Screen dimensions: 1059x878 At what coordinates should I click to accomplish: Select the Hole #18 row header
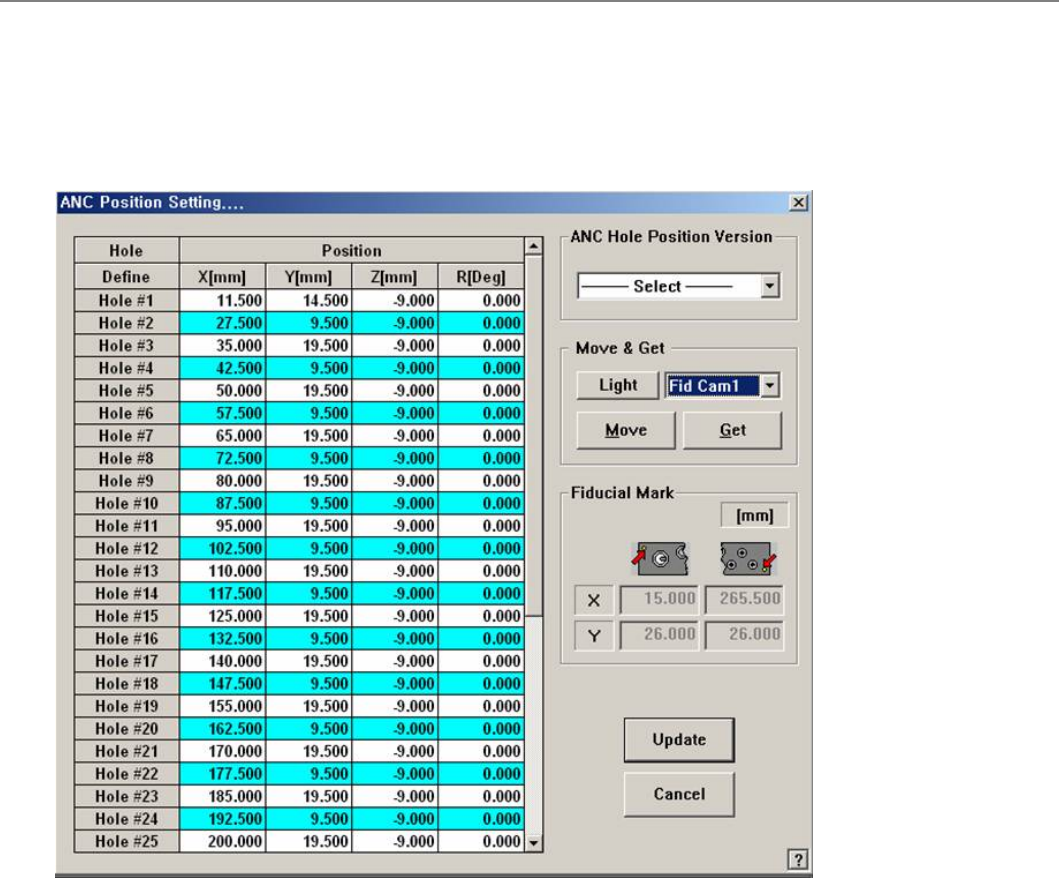pos(126,683)
